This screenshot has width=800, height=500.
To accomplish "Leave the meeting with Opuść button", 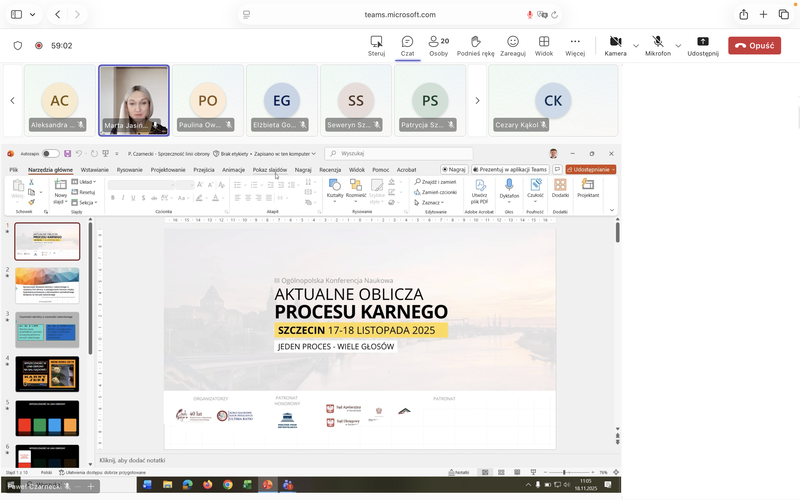I will pyautogui.click(x=754, y=45).
